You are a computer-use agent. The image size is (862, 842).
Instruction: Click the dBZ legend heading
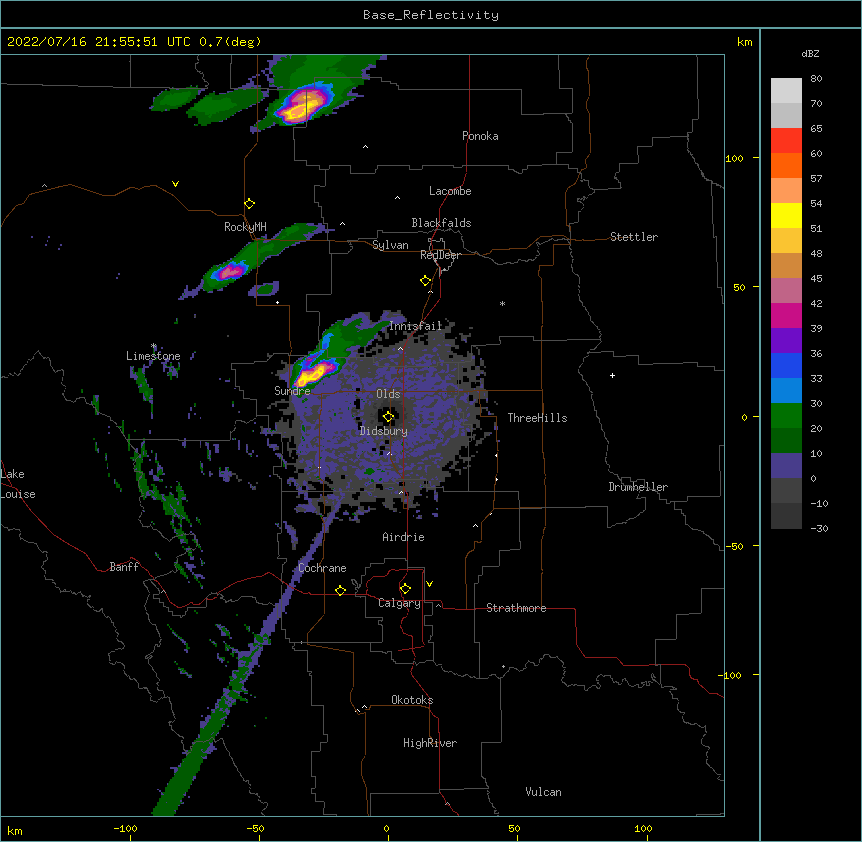click(810, 54)
